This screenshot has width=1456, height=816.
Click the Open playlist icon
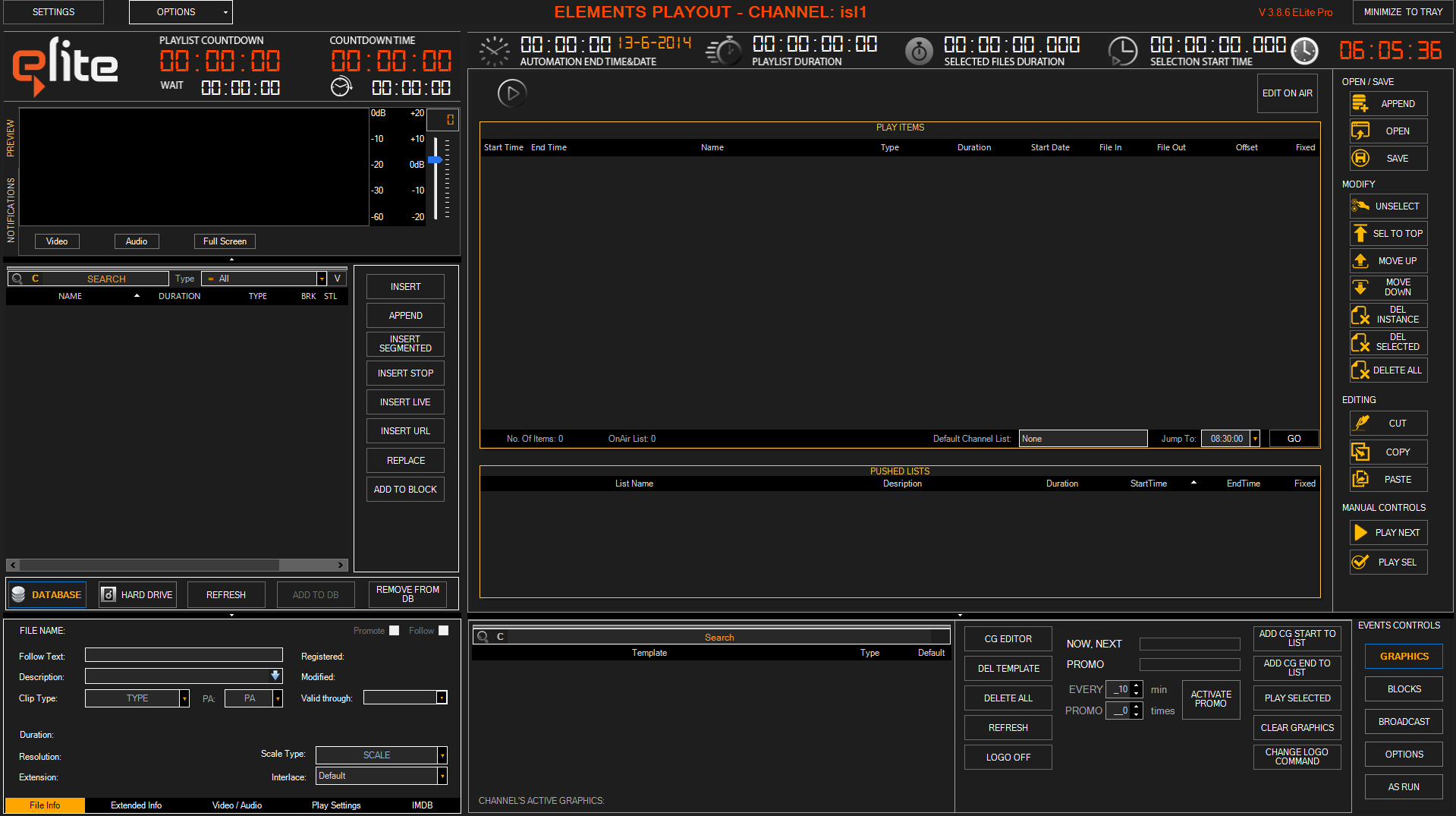[x=1360, y=131]
